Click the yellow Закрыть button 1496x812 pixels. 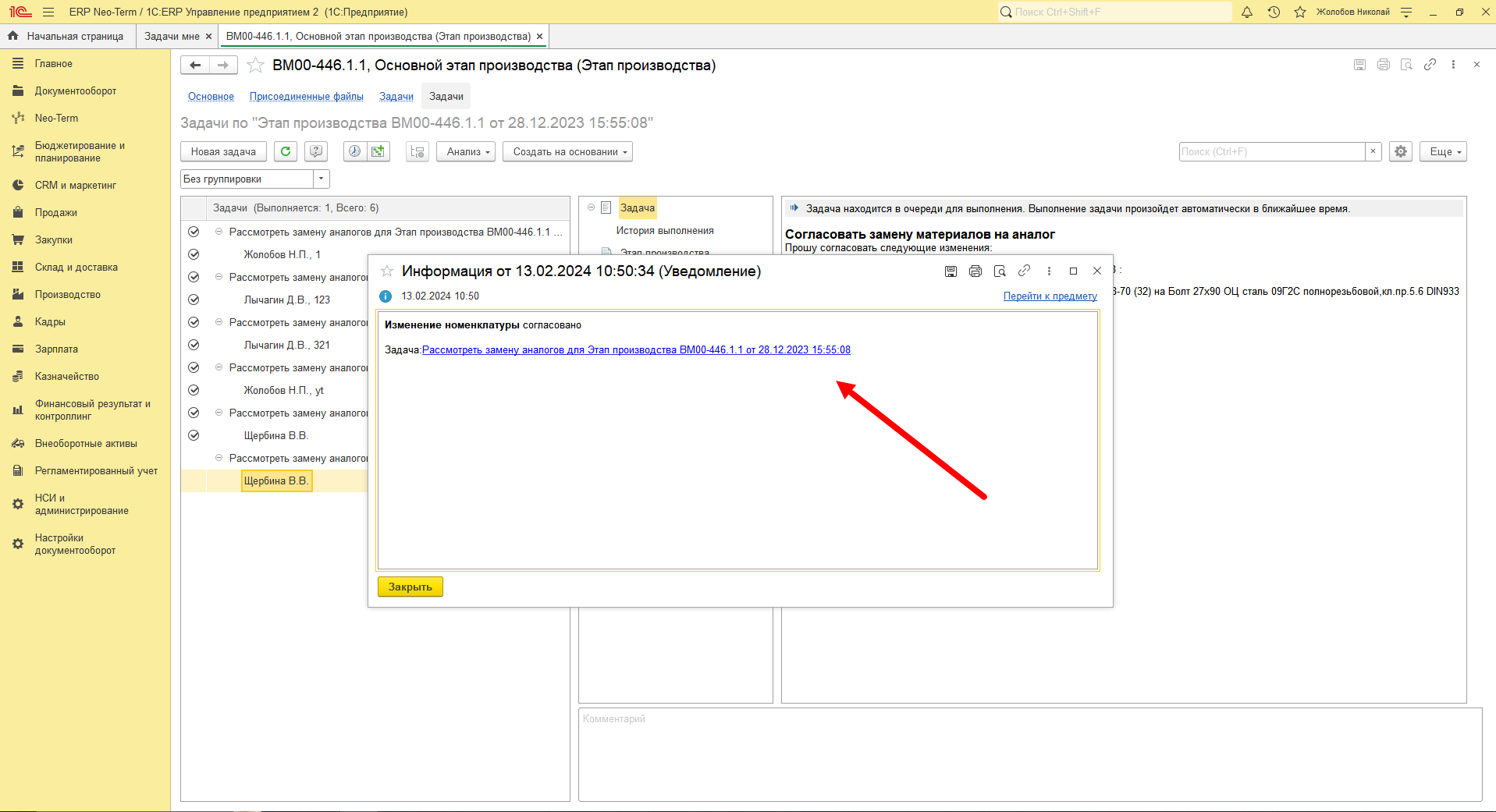[x=410, y=587]
